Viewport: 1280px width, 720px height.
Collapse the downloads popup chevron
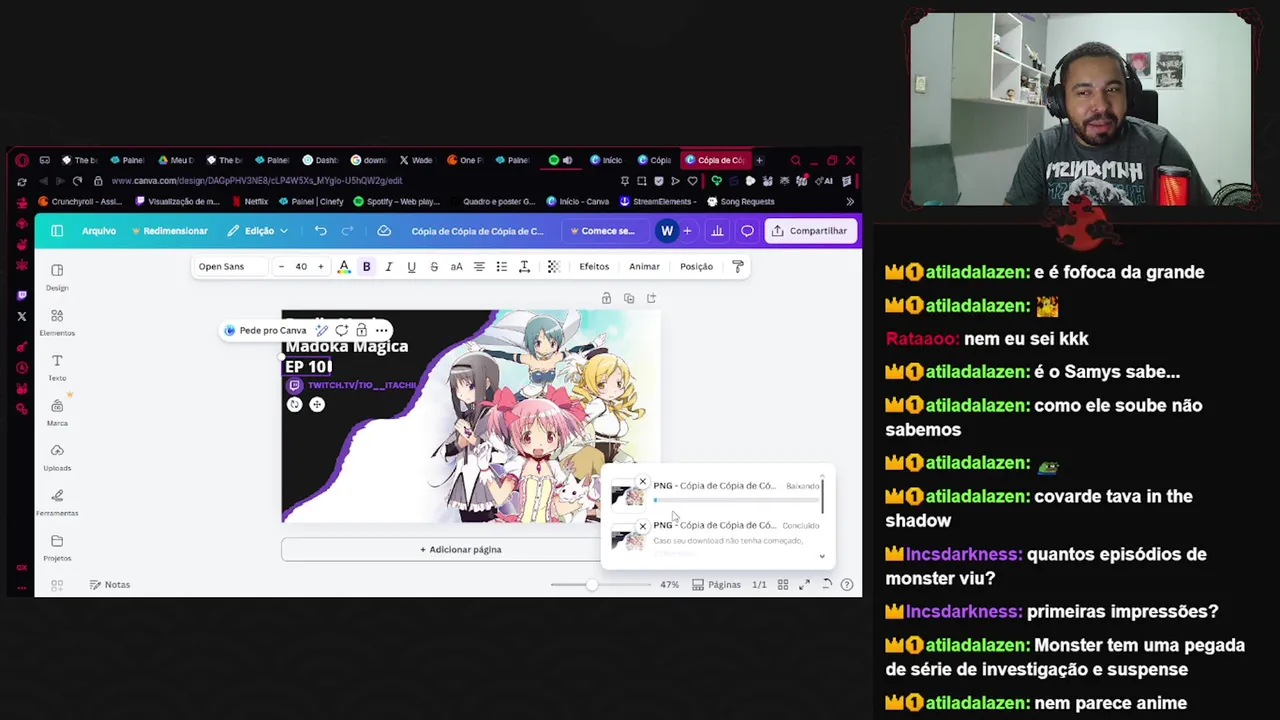(x=822, y=557)
